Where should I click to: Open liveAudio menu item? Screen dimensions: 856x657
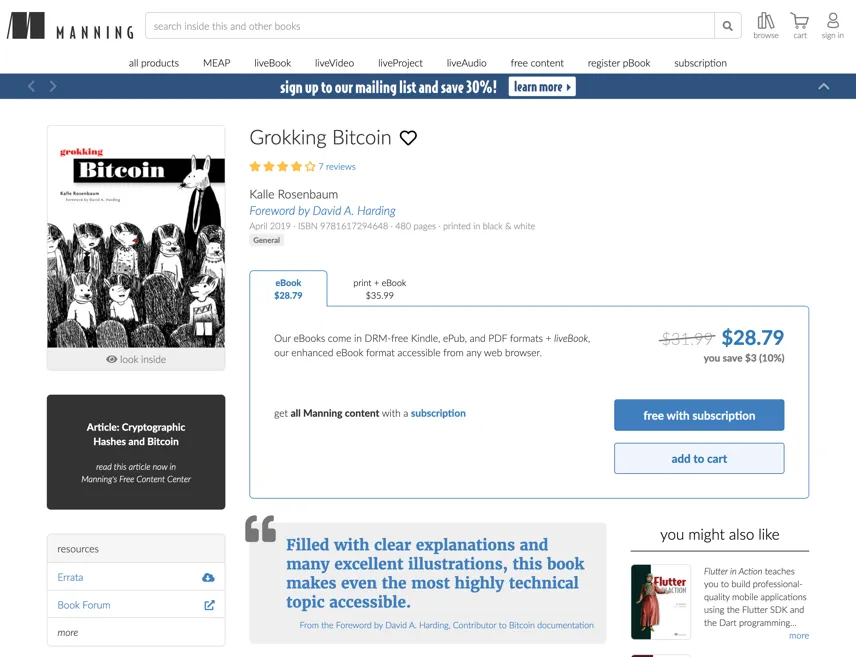[466, 63]
